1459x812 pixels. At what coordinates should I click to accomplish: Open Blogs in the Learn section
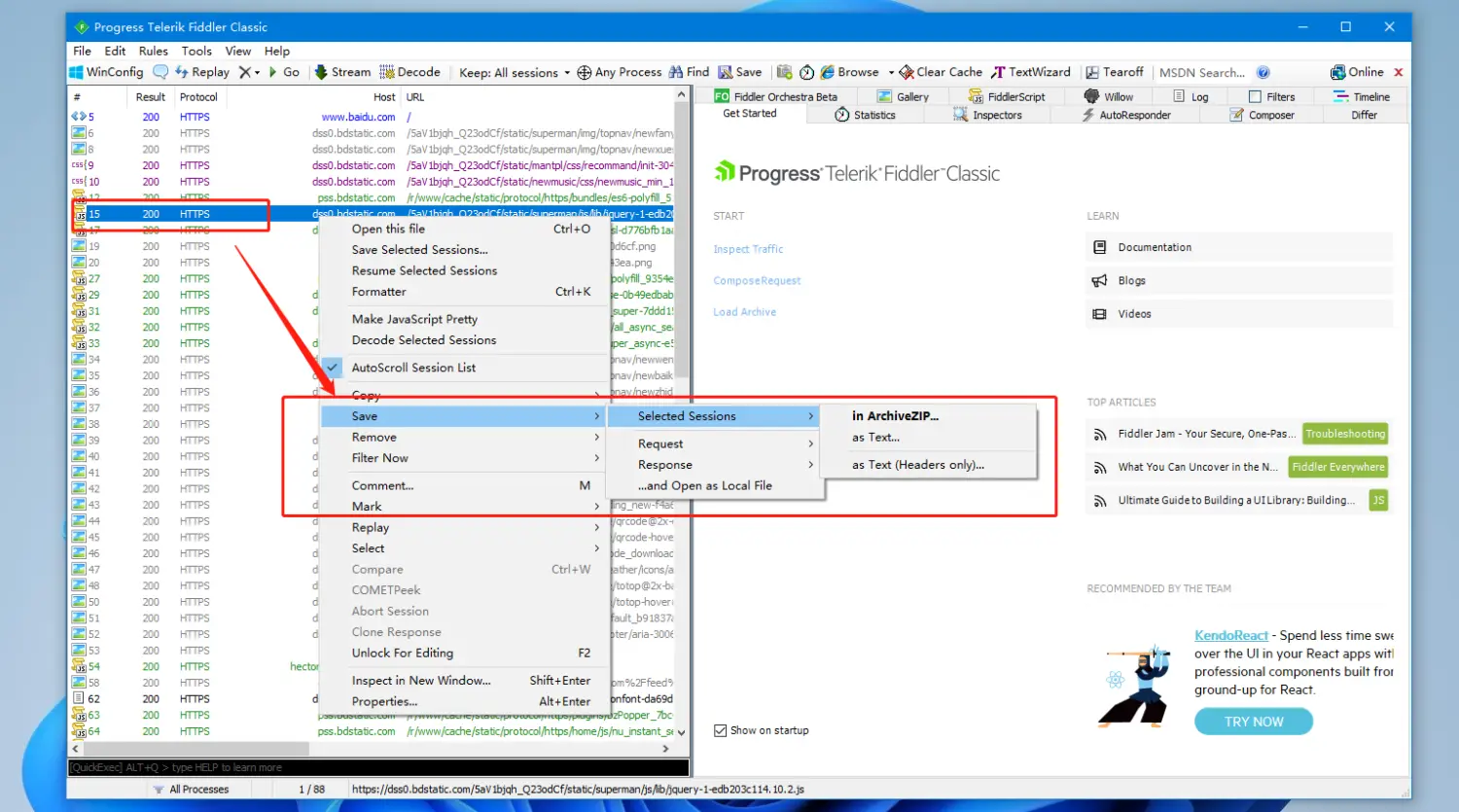click(1239, 280)
